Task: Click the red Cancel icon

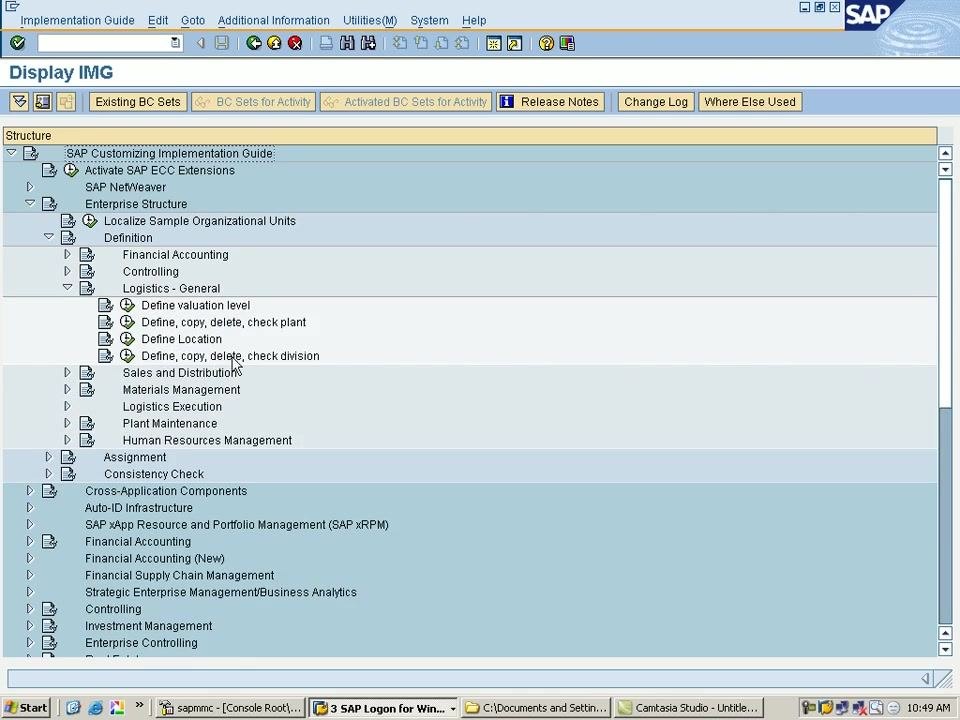Action: (295, 43)
